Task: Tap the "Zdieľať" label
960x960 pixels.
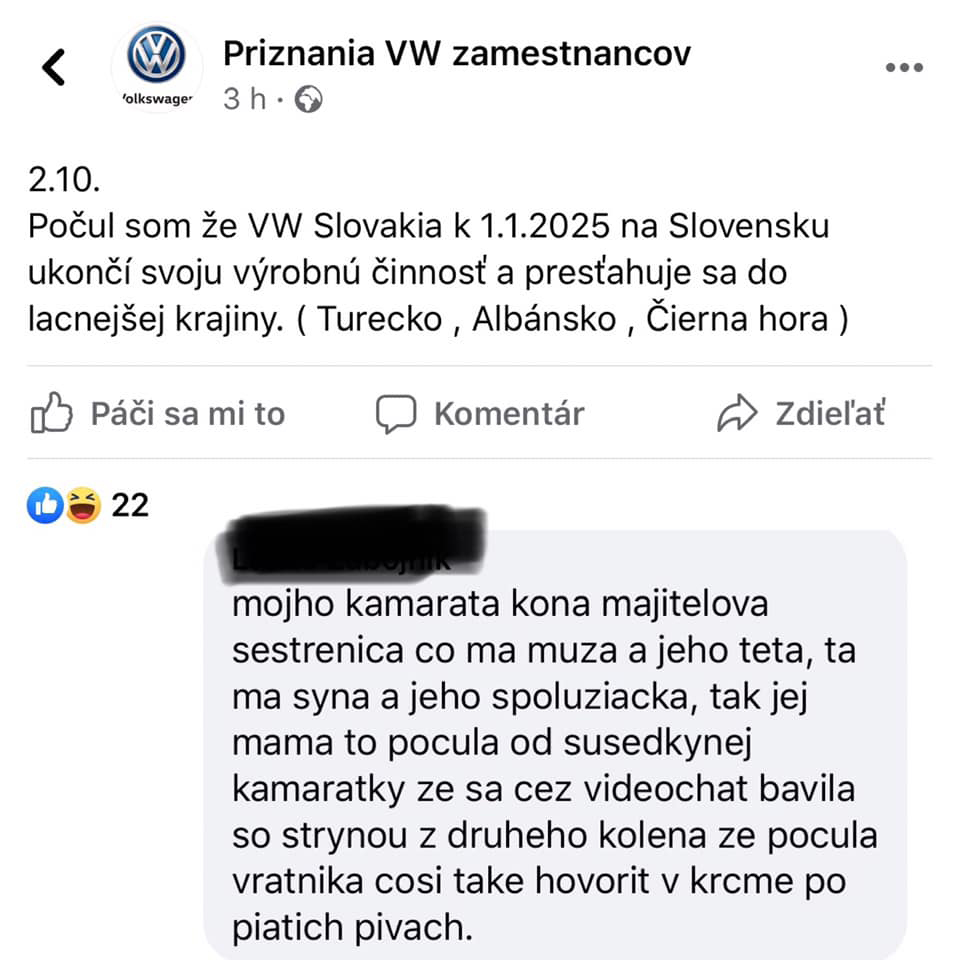Action: tap(830, 414)
